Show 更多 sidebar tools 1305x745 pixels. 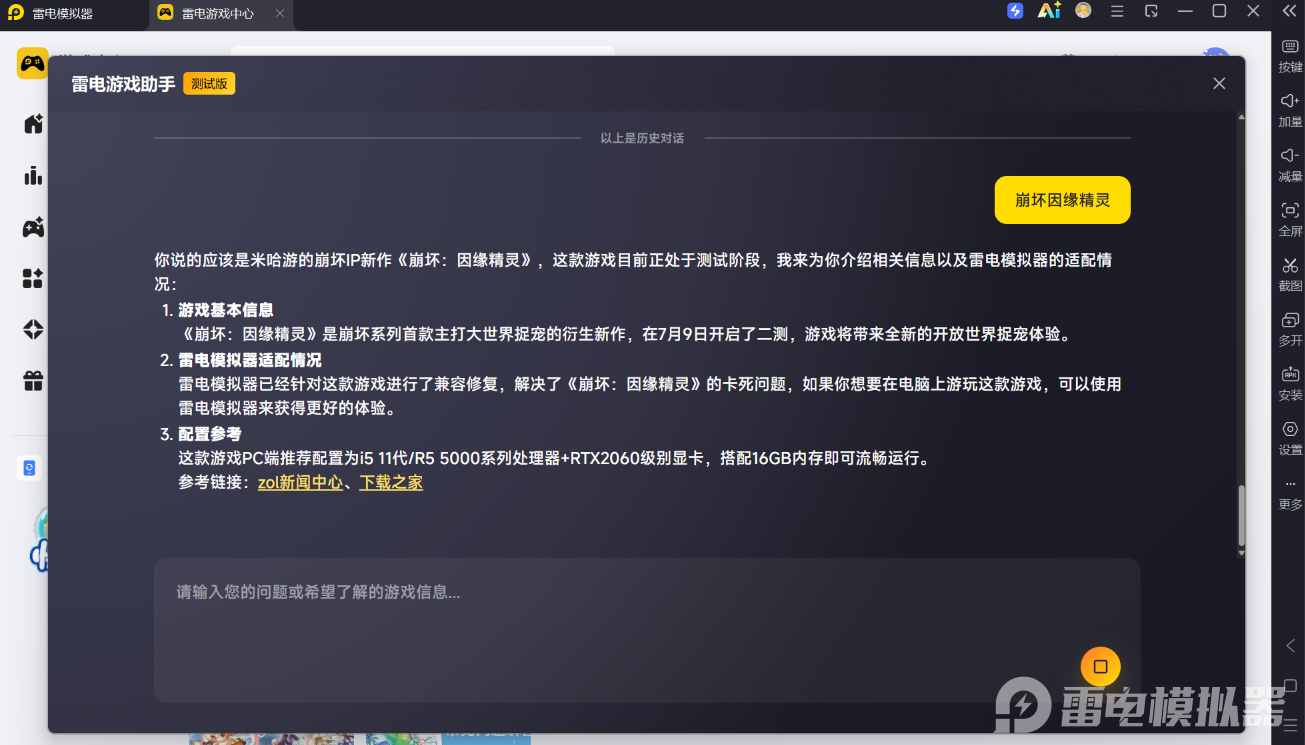click(1290, 494)
